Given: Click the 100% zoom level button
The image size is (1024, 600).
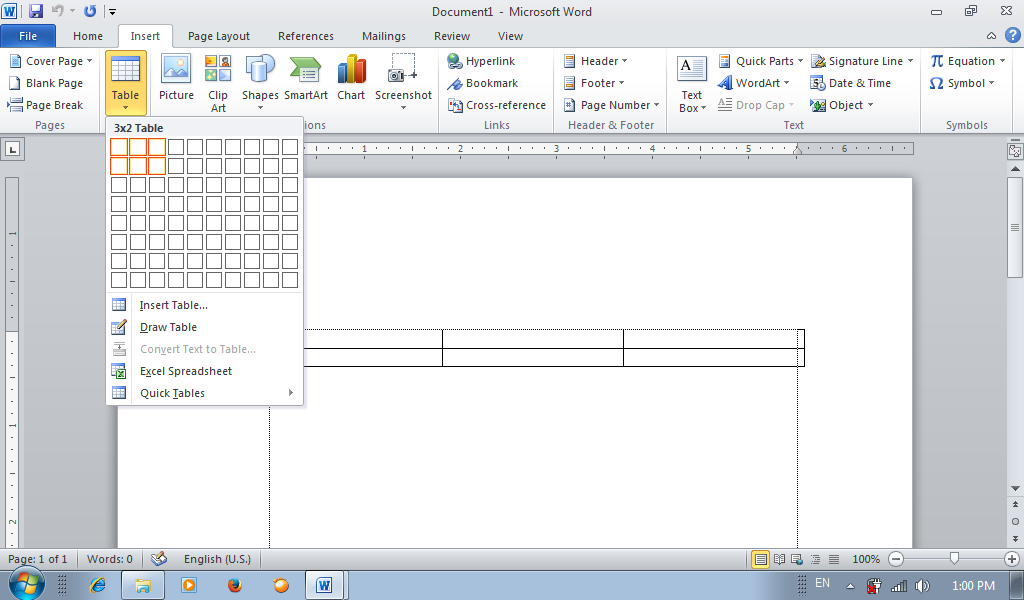Looking at the screenshot, I should pos(866,559).
